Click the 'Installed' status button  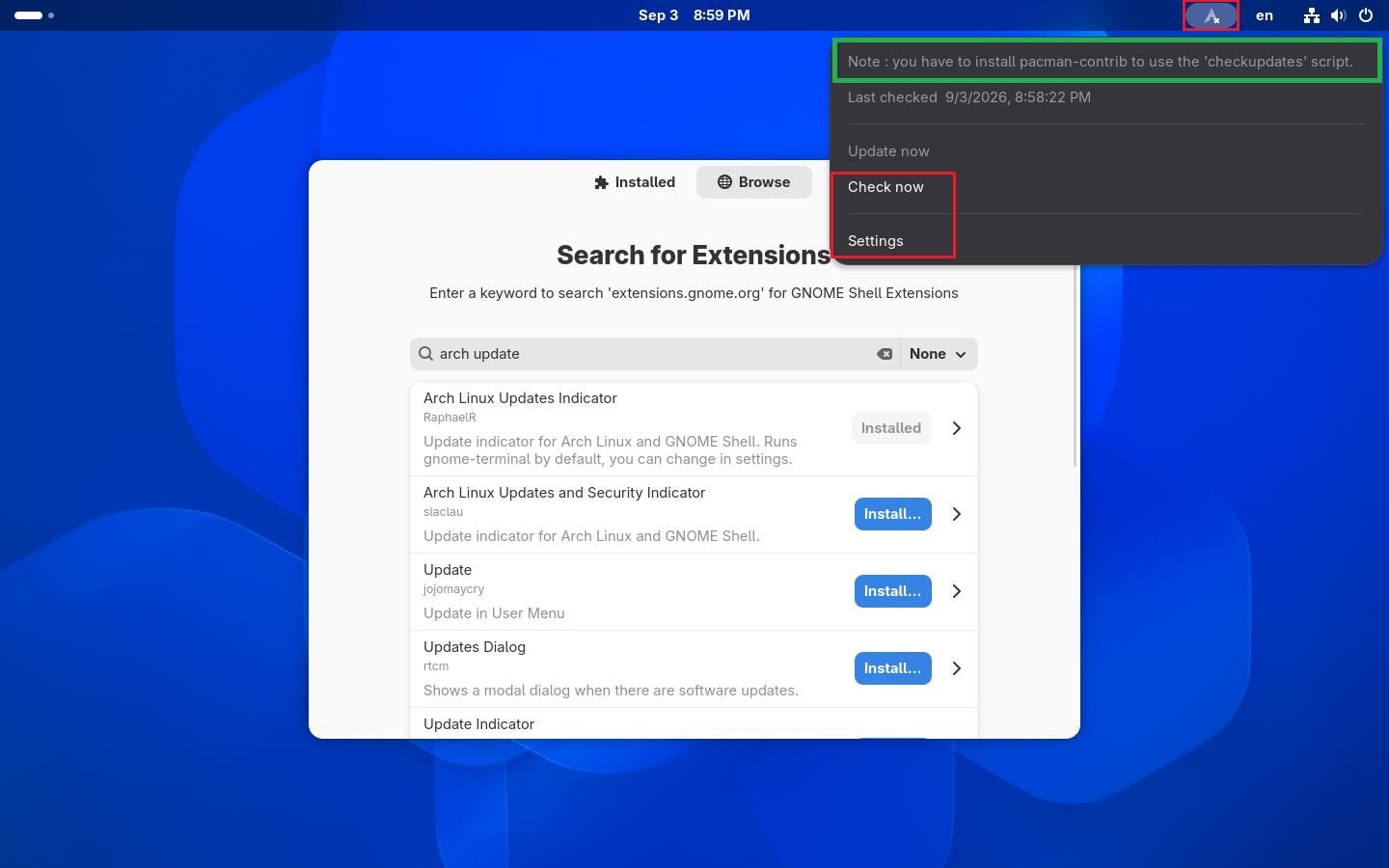891,428
